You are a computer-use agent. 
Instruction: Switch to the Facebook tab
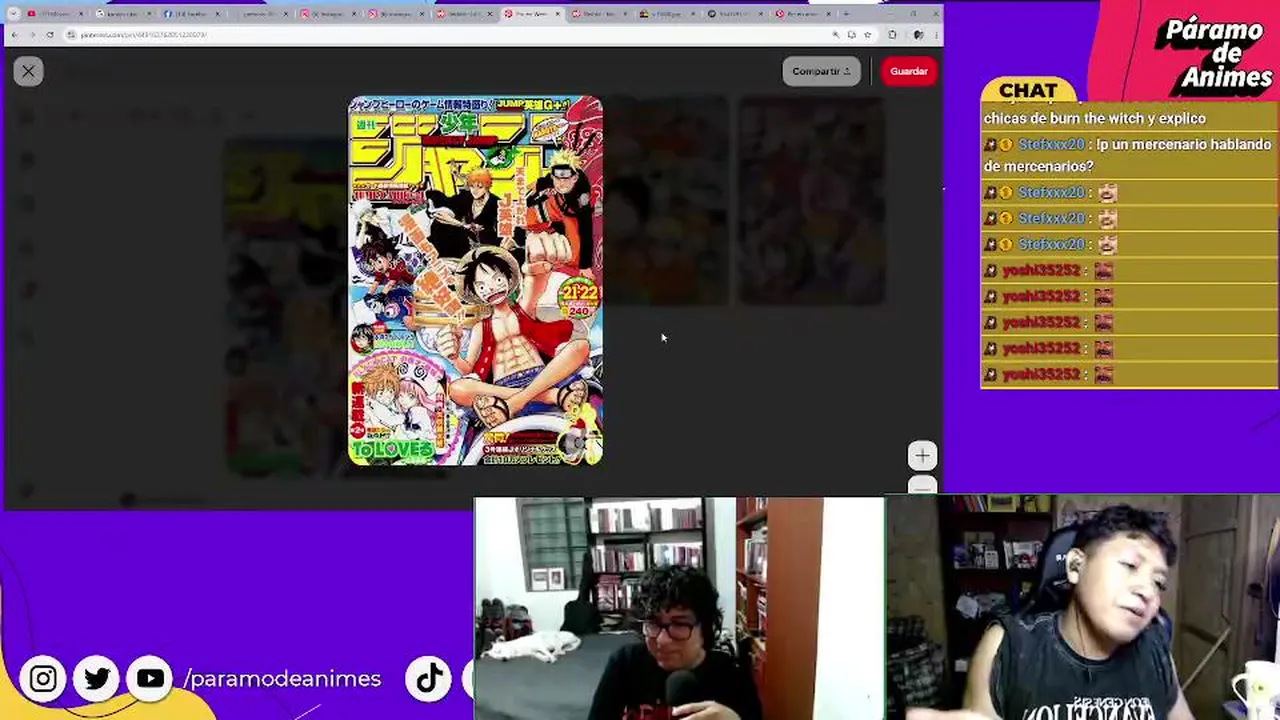pos(192,14)
